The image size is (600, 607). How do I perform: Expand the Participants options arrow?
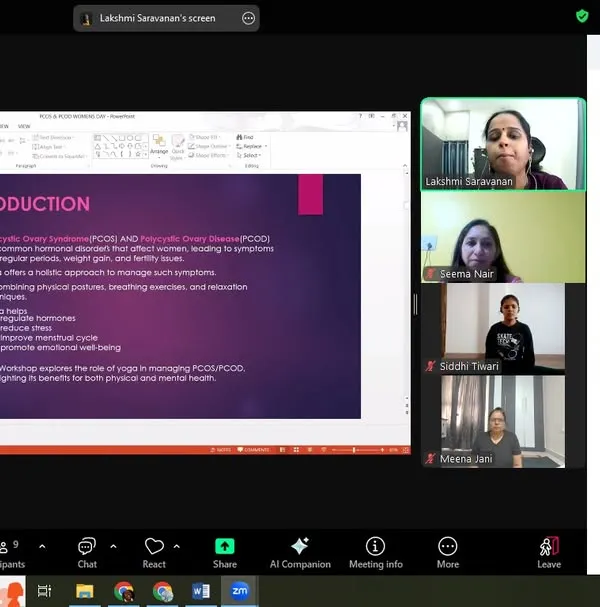(x=42, y=547)
